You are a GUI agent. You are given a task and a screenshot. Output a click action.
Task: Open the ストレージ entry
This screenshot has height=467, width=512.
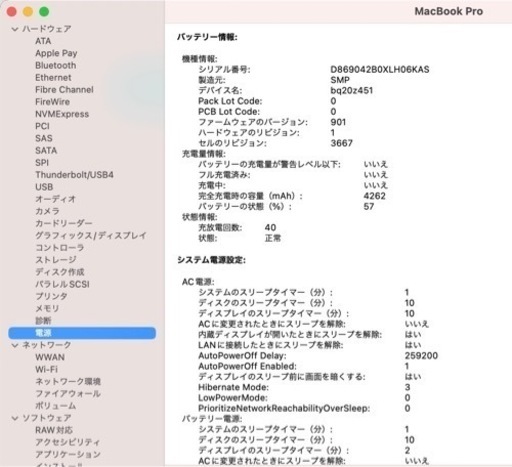(56, 260)
